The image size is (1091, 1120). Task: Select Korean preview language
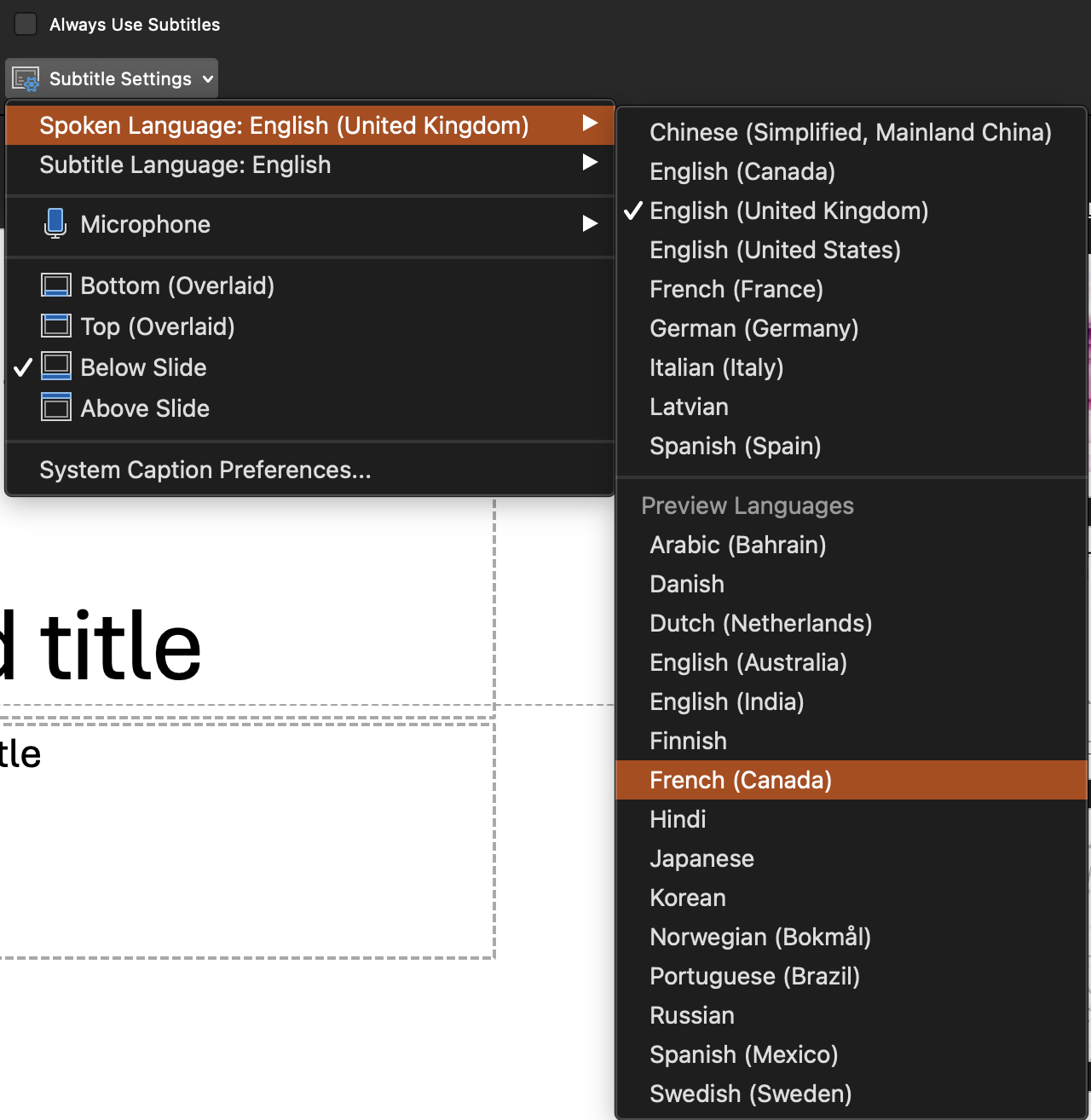[x=851, y=898]
